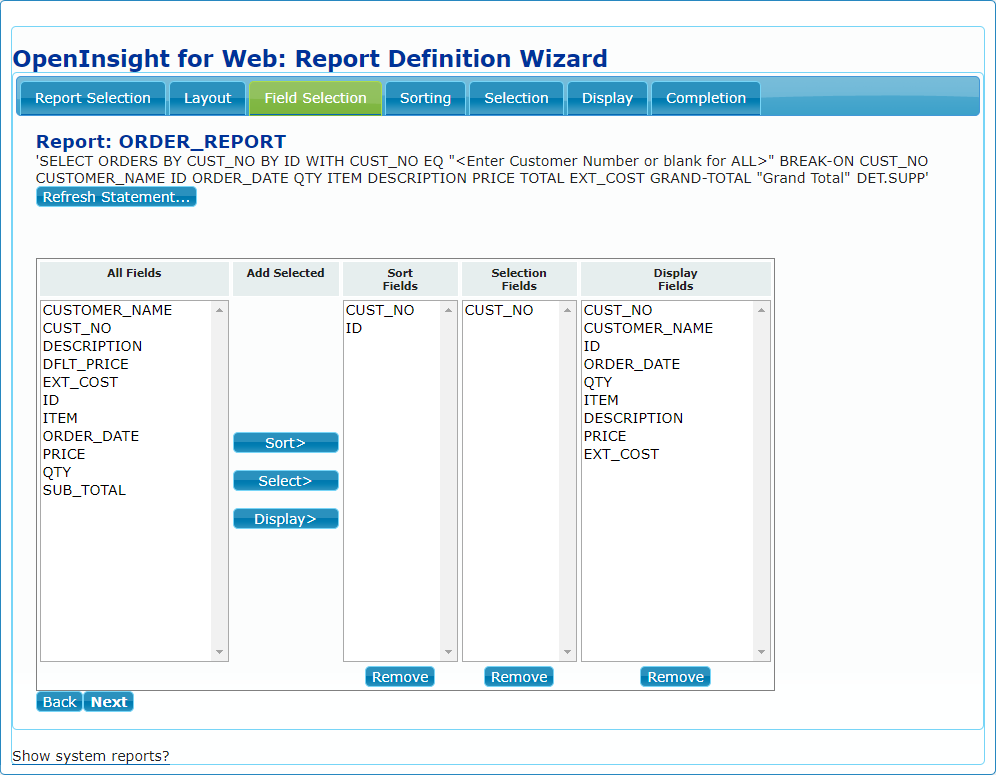Select CUSTOMER_NAME in Display Fields list
The height and width of the screenshot is (775, 996).
click(x=668, y=328)
